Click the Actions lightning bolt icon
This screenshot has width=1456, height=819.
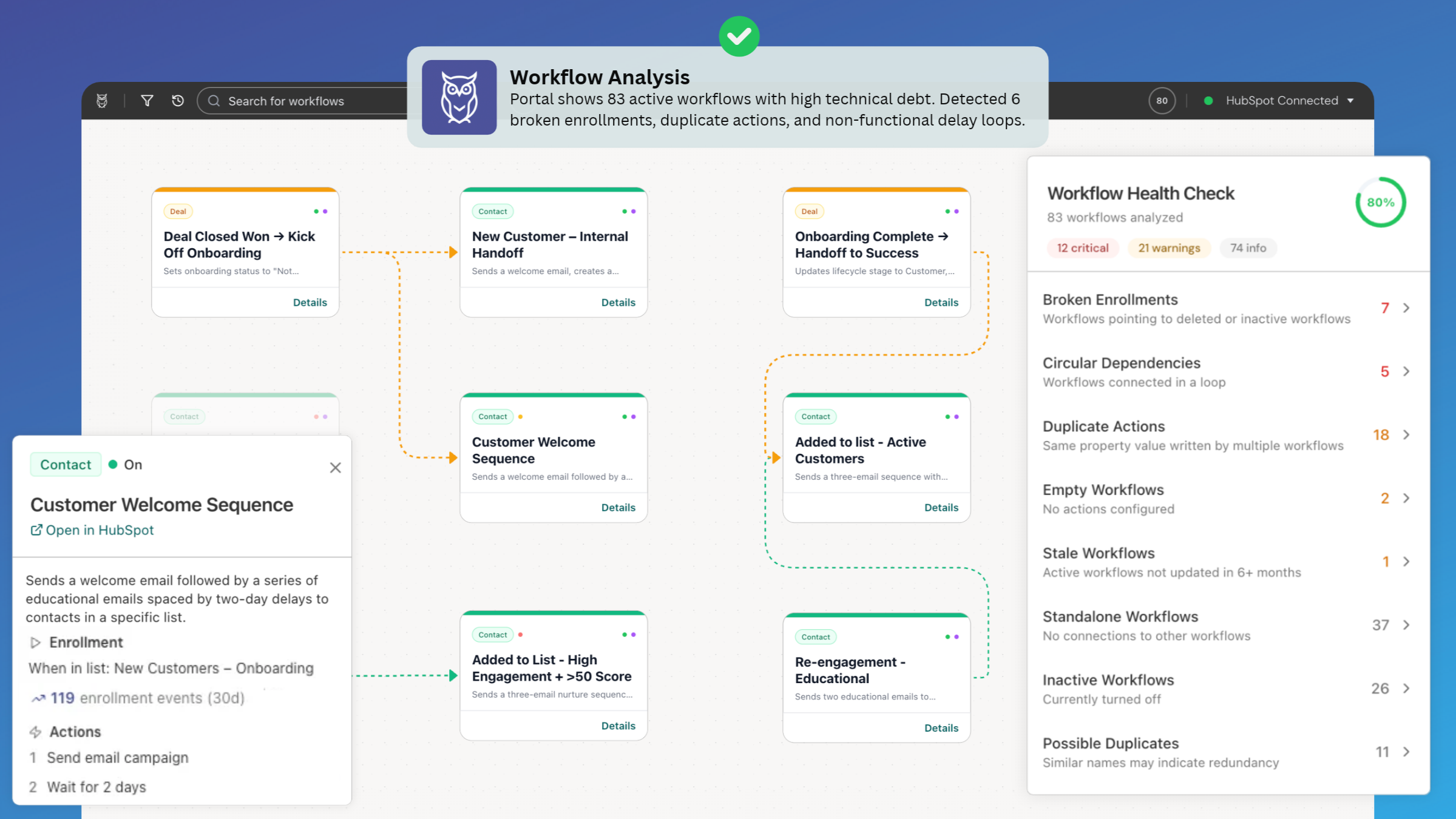pos(35,732)
